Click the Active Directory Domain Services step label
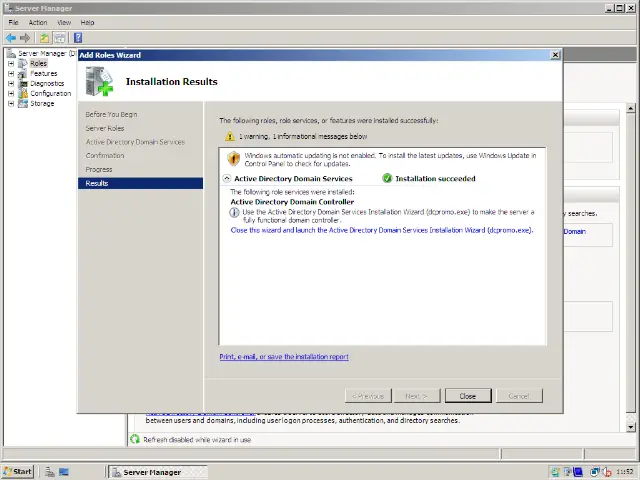 tap(135, 142)
